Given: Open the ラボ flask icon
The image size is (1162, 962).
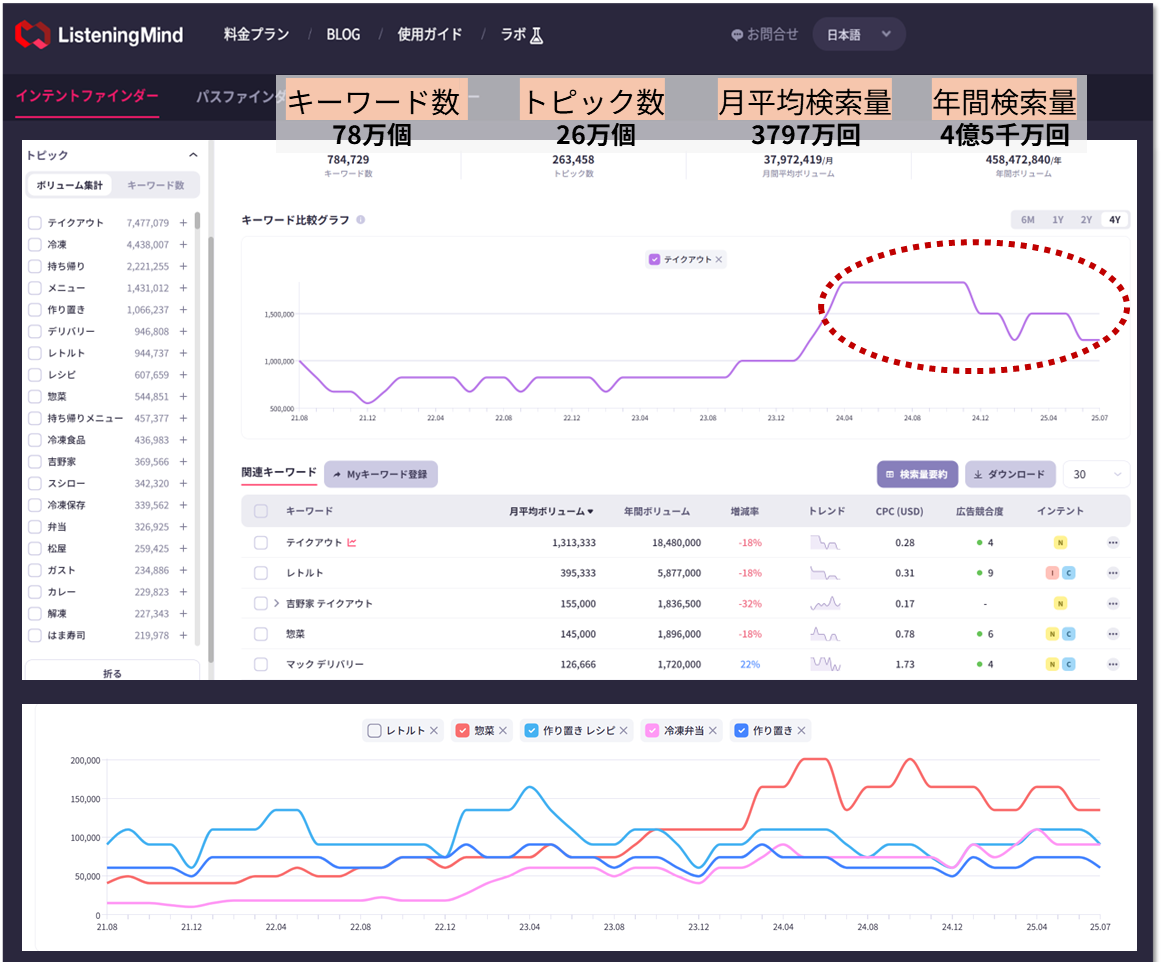Looking at the screenshot, I should [536, 35].
